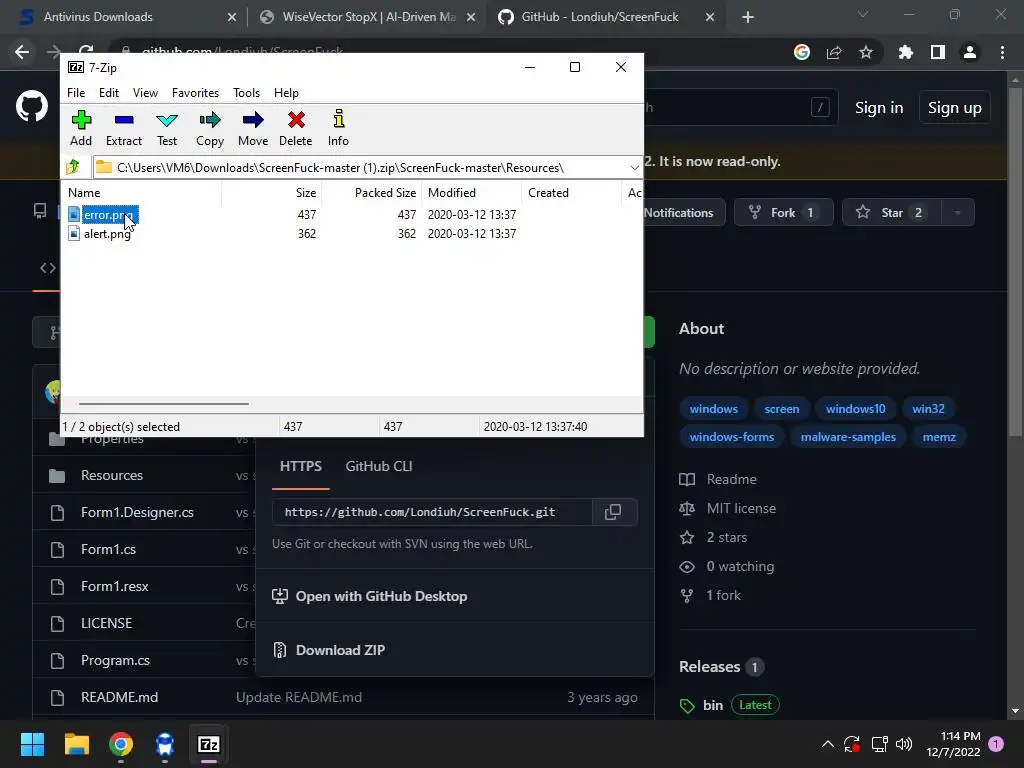Click the bin release tag link
This screenshot has height=768, width=1024.
click(x=712, y=705)
